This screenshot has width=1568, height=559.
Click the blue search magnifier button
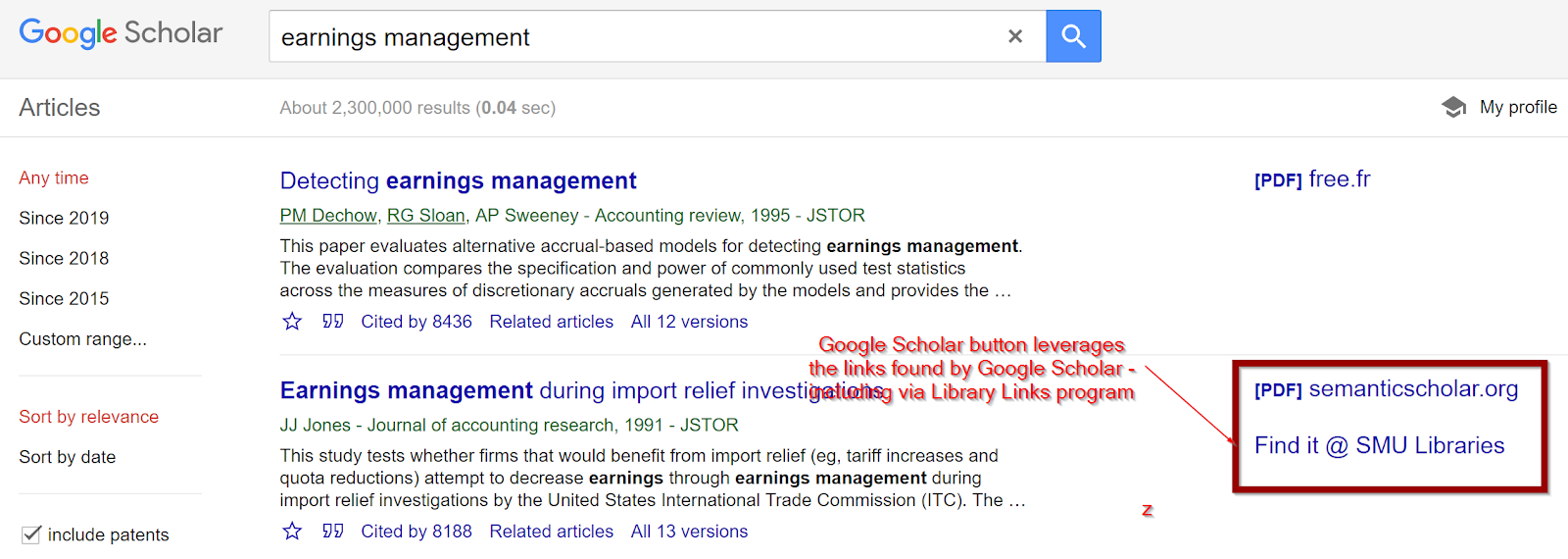1073,36
